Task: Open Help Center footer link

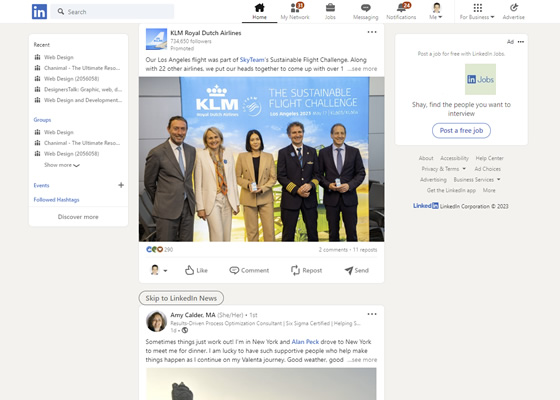Action: click(x=489, y=158)
